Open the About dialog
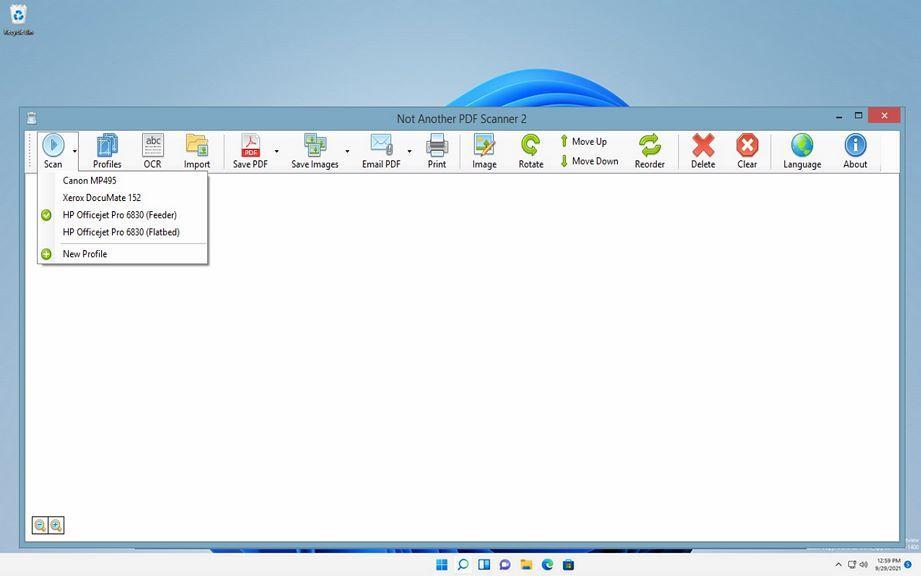Image resolution: width=921 pixels, height=576 pixels. (x=855, y=150)
